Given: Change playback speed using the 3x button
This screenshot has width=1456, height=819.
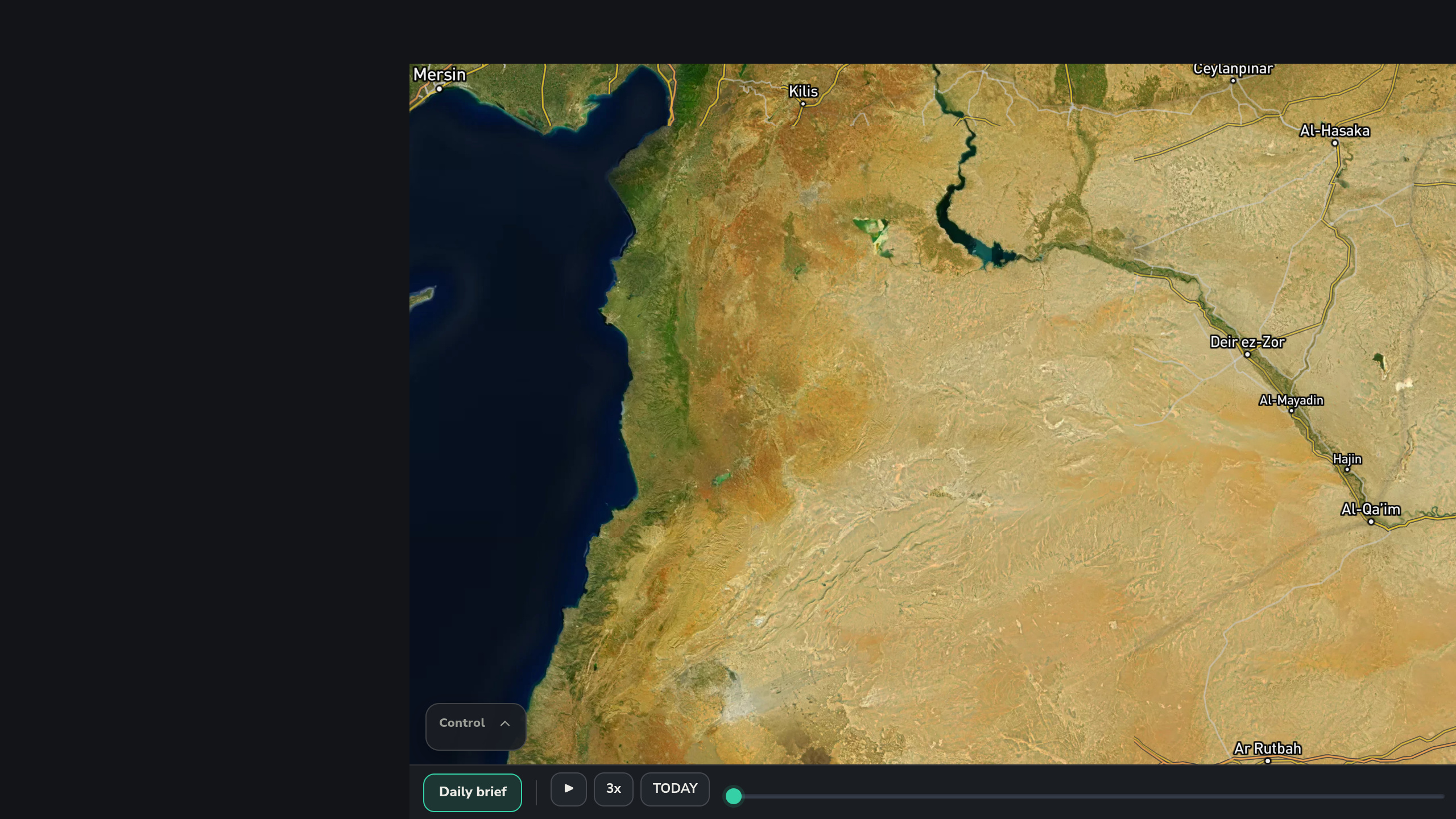Looking at the screenshot, I should click(613, 789).
